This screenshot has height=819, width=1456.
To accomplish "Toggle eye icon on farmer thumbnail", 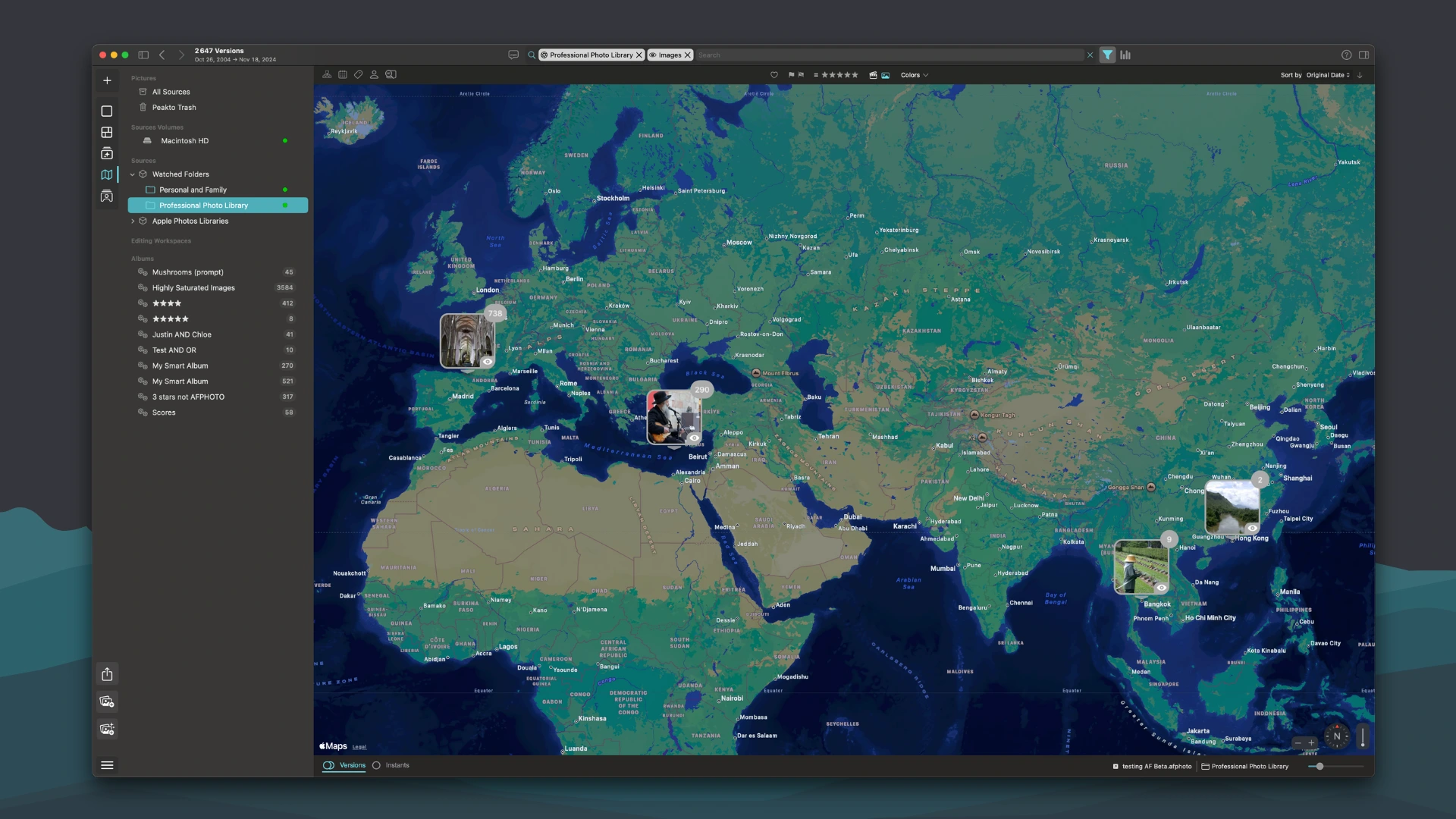I will point(1161,588).
